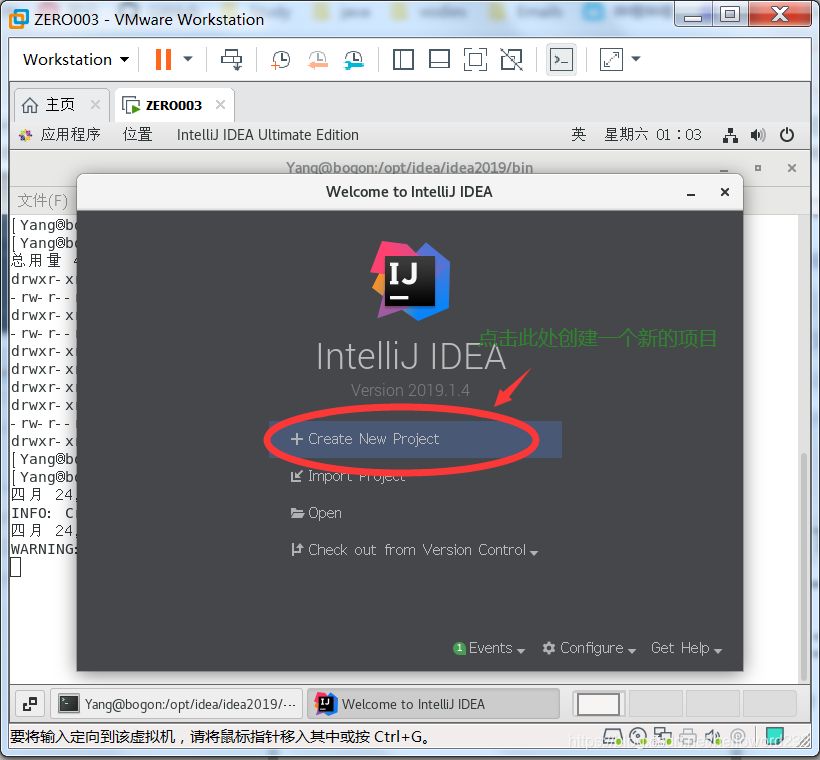Toggle the console view button in toolbar
The height and width of the screenshot is (760, 820).
pyautogui.click(x=561, y=60)
